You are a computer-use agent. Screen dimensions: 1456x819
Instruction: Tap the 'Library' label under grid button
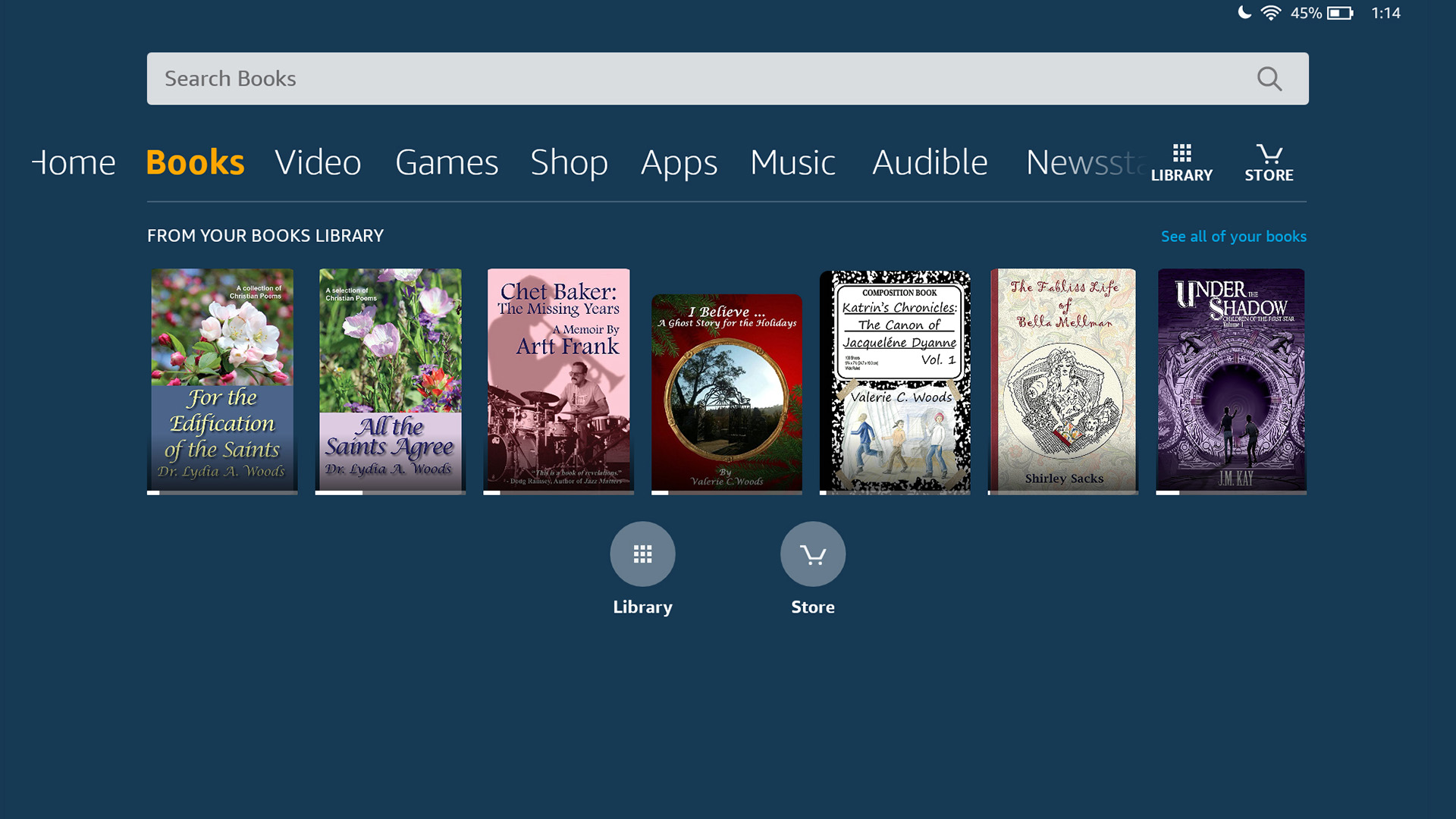tap(642, 607)
